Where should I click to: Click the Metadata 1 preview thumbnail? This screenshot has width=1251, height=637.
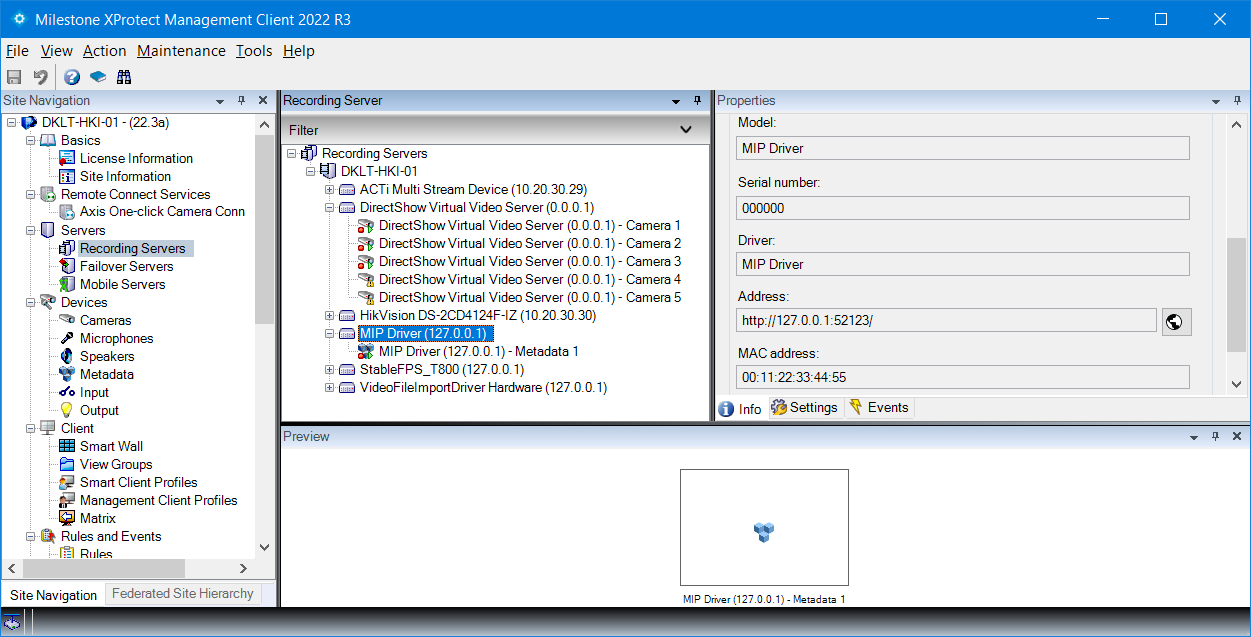(764, 527)
